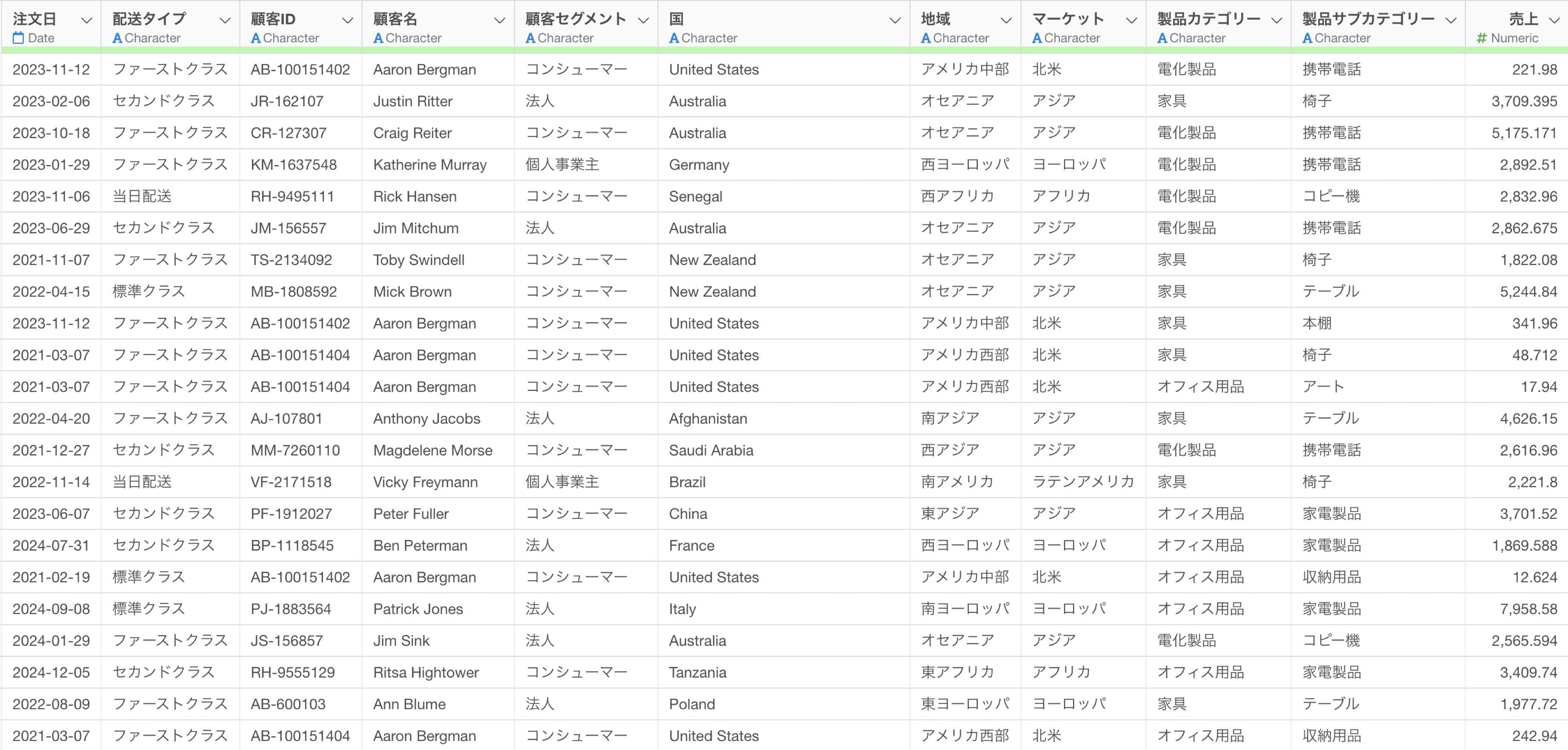Open the 売上 column dropdown menu
Screen dimensions: 1568x750
[x=1554, y=20]
